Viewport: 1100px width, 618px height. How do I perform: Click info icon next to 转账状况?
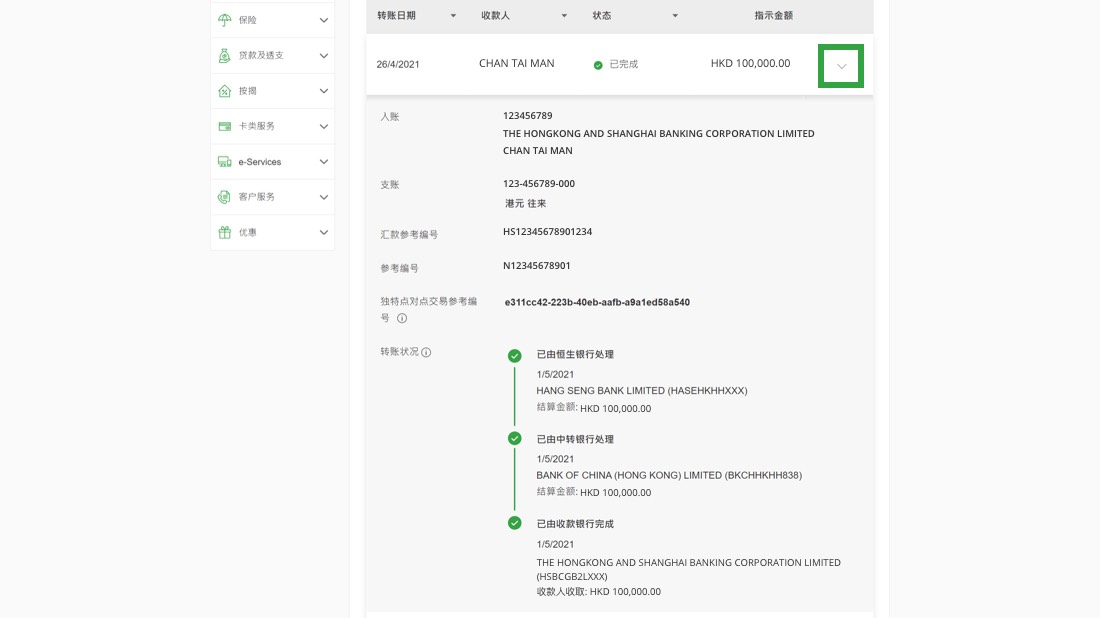click(x=426, y=352)
